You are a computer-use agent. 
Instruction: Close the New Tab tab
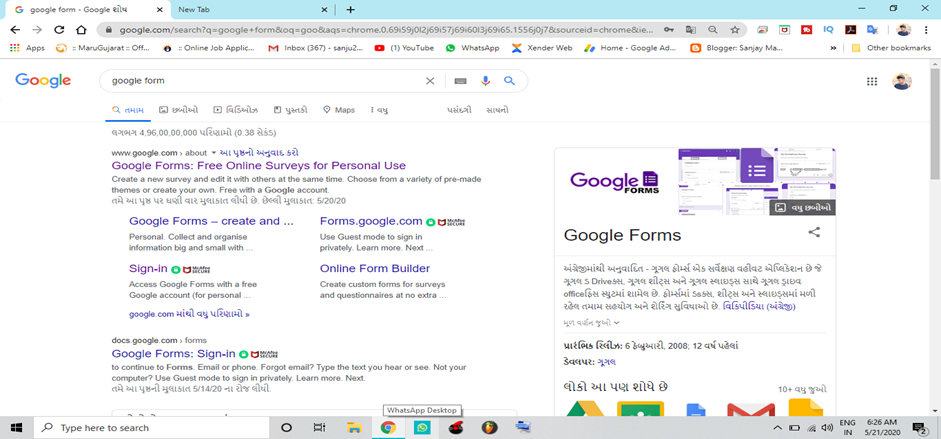point(324,10)
